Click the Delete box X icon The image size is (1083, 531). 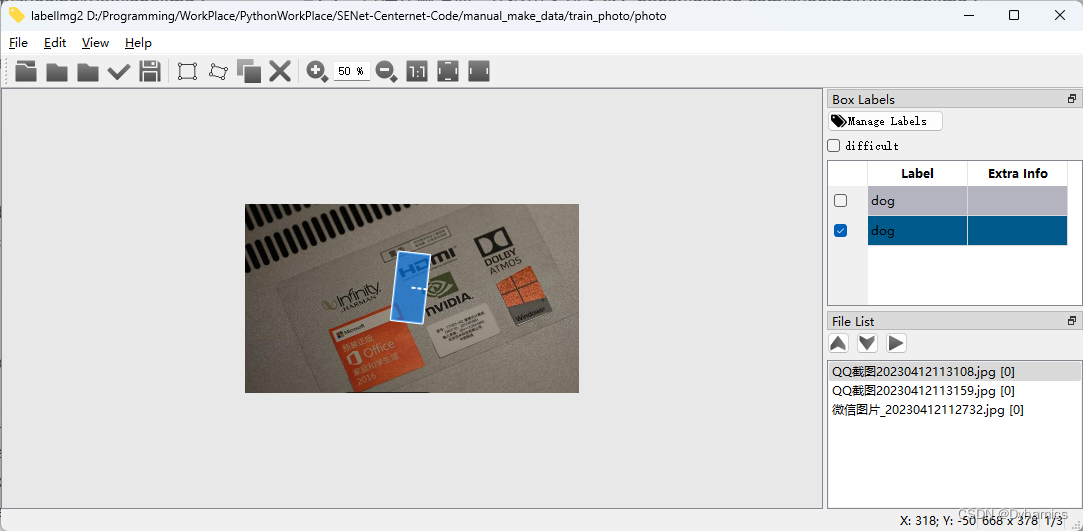pos(280,71)
